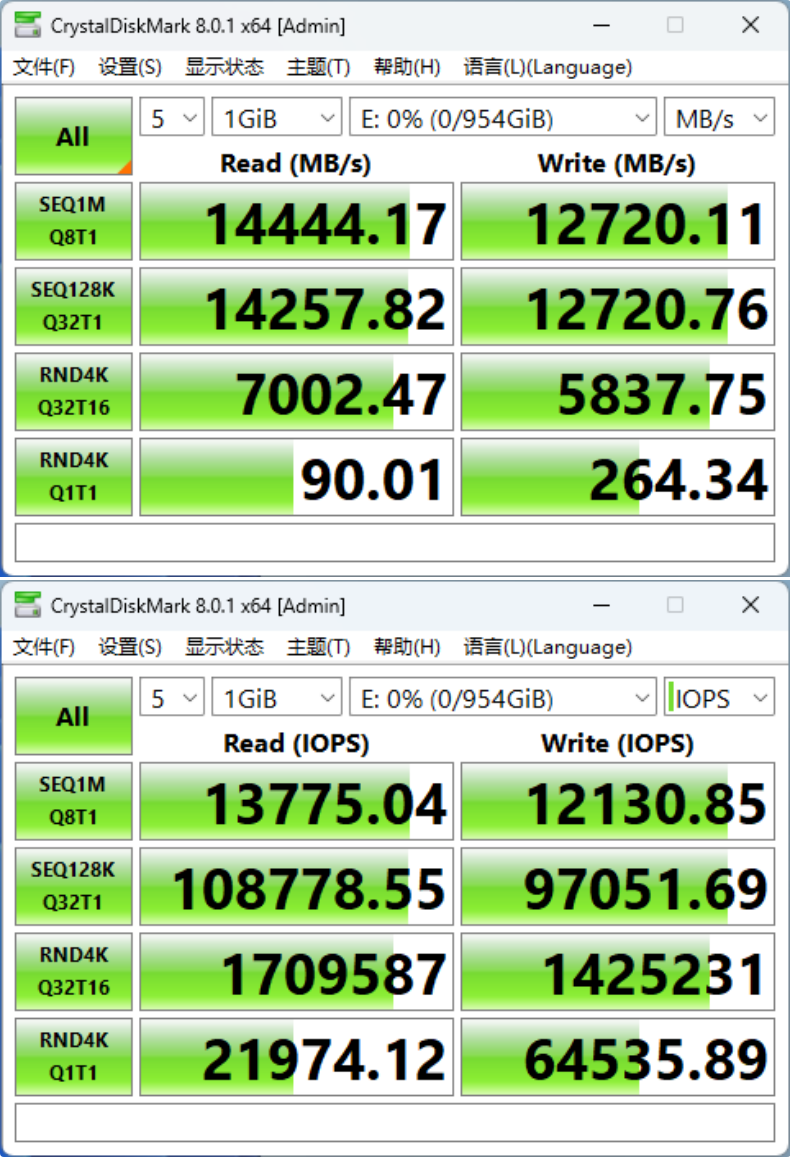
Task: Click the CrystalDiskMark icon in the MB/s window title bar
Action: pyautogui.click(x=29, y=25)
